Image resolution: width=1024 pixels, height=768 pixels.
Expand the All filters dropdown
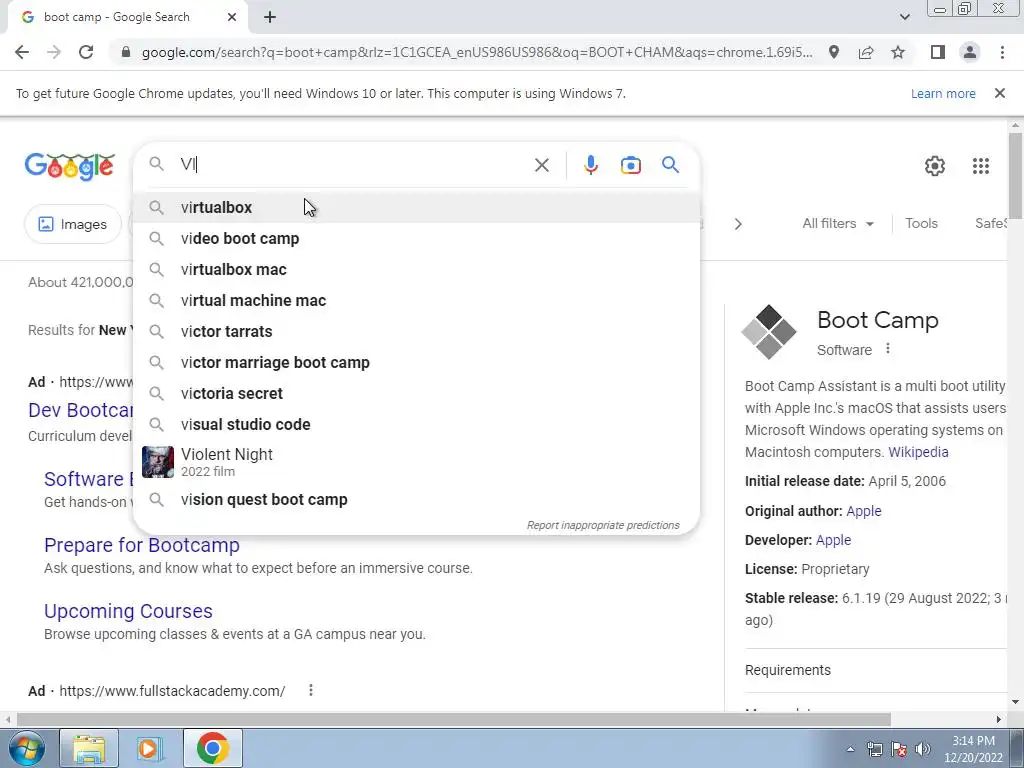click(x=838, y=223)
